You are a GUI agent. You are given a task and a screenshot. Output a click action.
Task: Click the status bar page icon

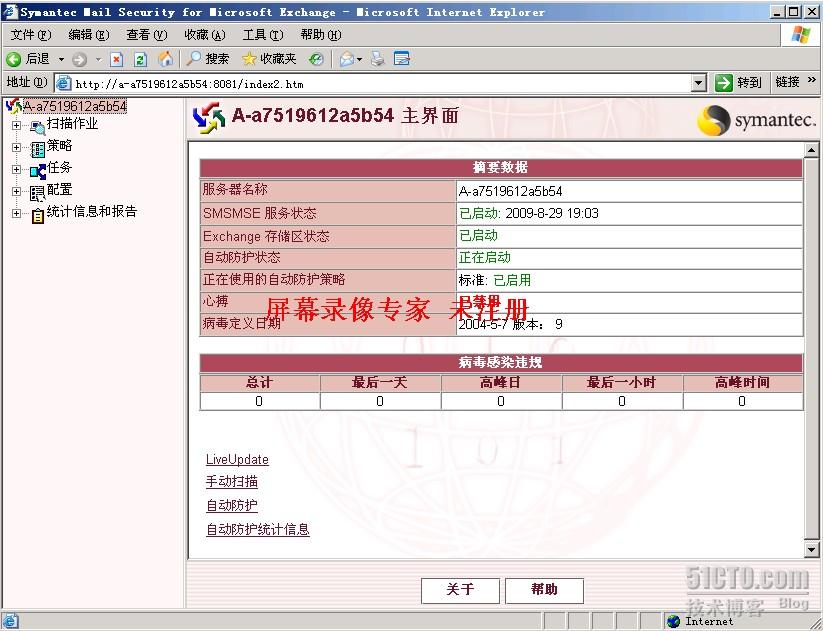click(10, 621)
